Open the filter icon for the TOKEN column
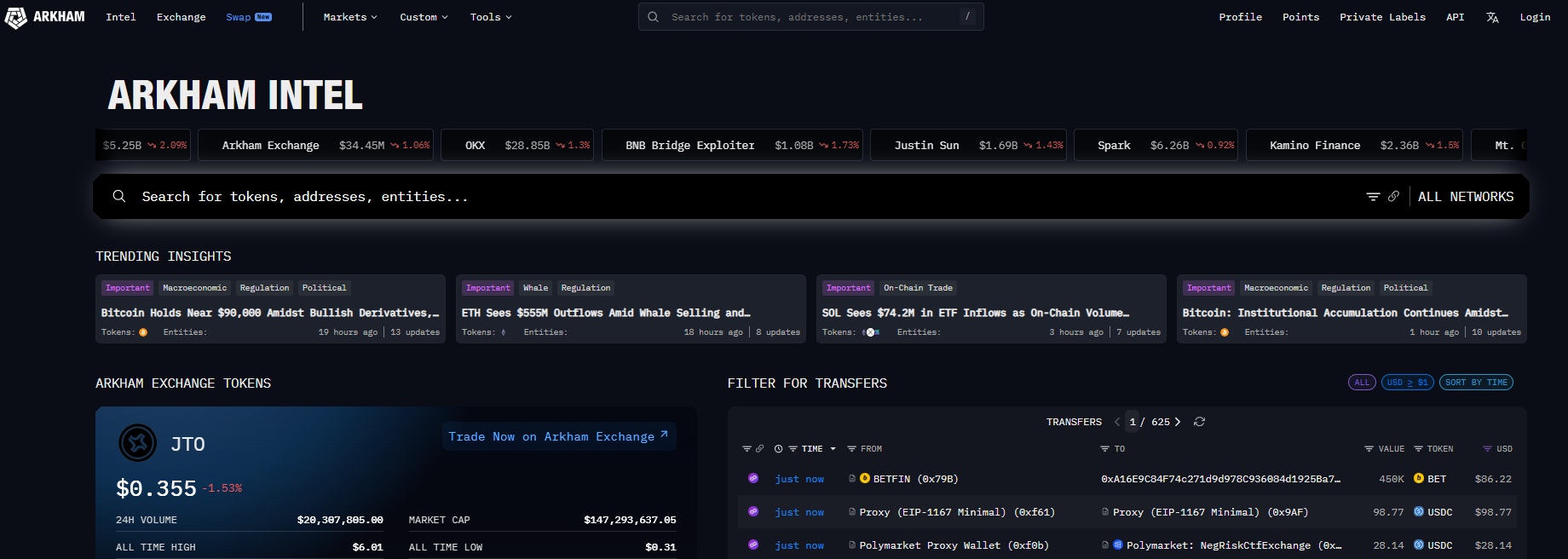The image size is (1568, 559). point(1418,449)
